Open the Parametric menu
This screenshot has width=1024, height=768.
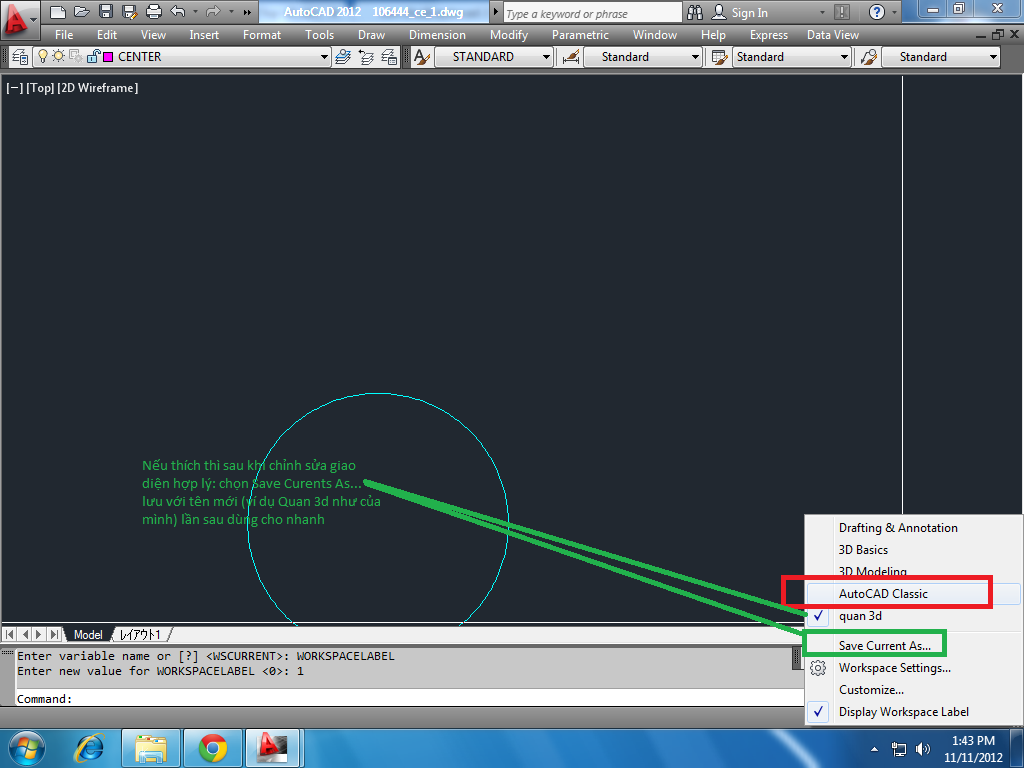click(580, 35)
